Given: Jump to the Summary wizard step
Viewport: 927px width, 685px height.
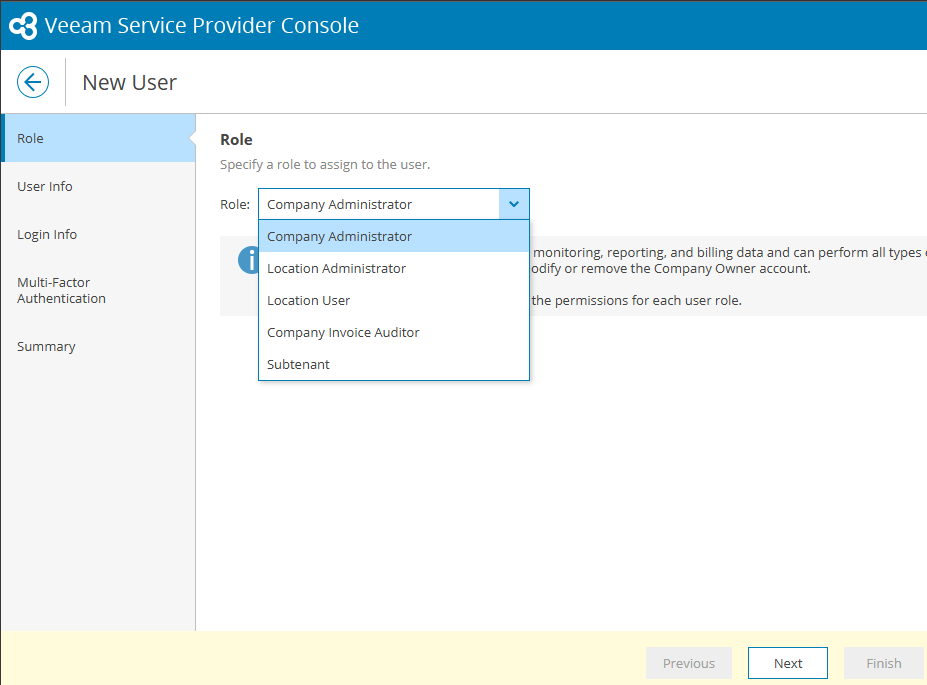Looking at the screenshot, I should click(x=98, y=346).
